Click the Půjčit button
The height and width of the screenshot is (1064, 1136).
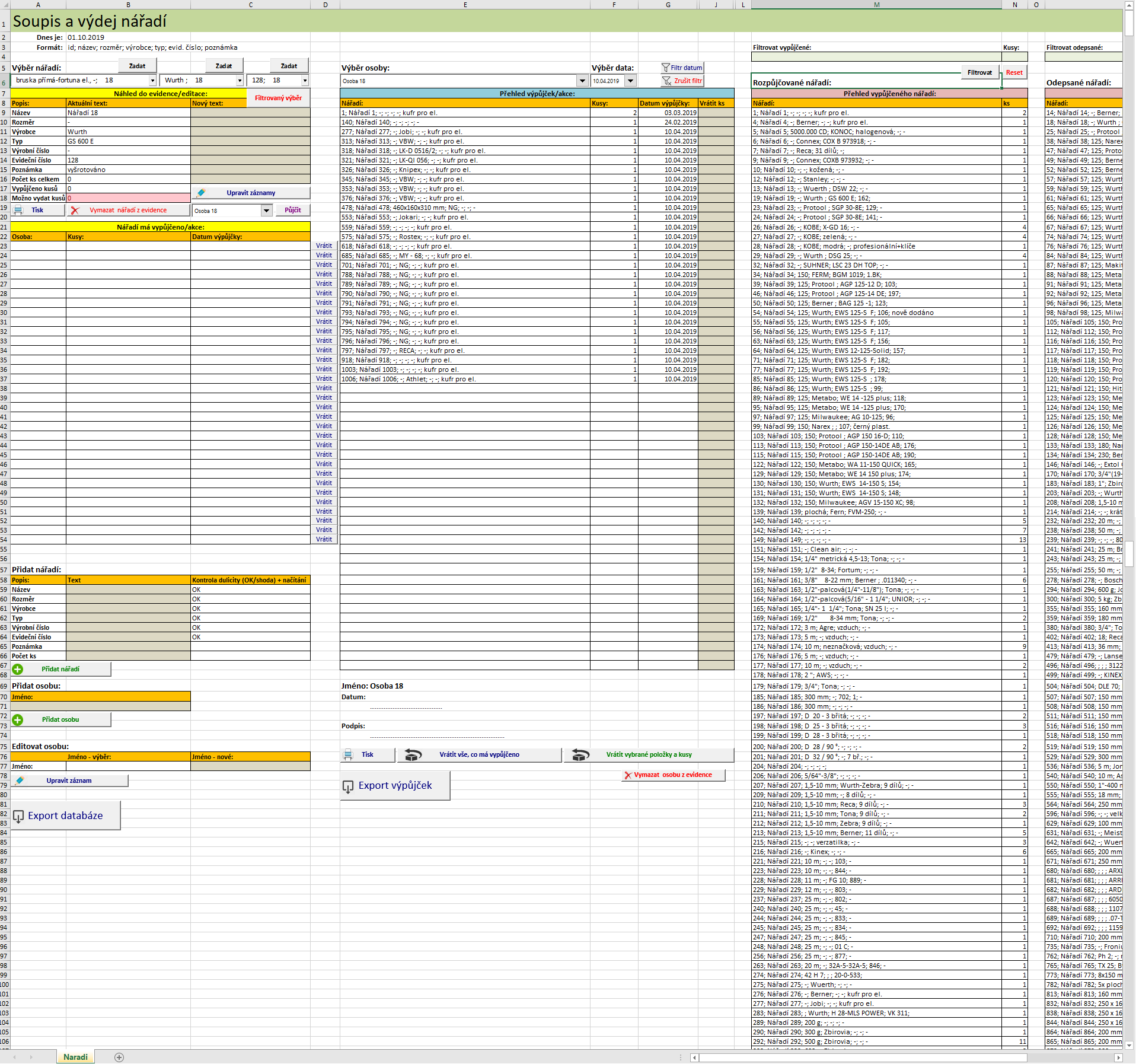[293, 210]
